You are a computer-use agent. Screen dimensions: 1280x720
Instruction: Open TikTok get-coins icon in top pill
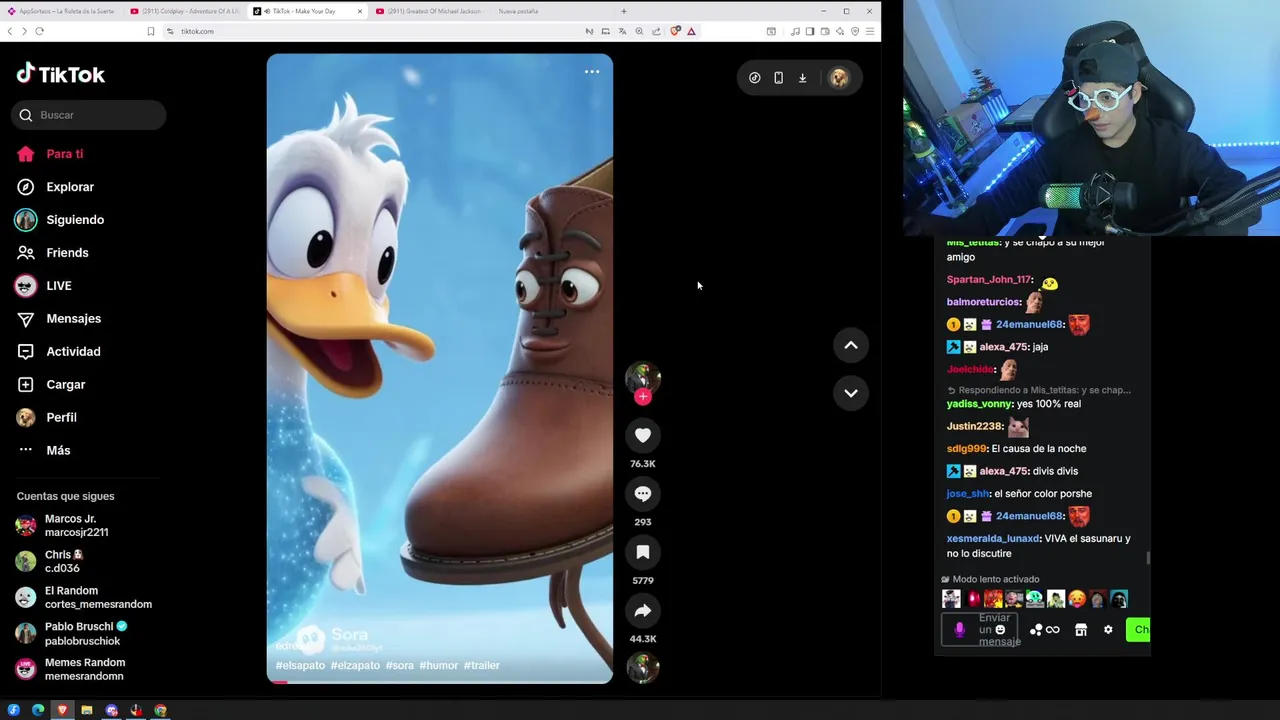click(x=755, y=78)
